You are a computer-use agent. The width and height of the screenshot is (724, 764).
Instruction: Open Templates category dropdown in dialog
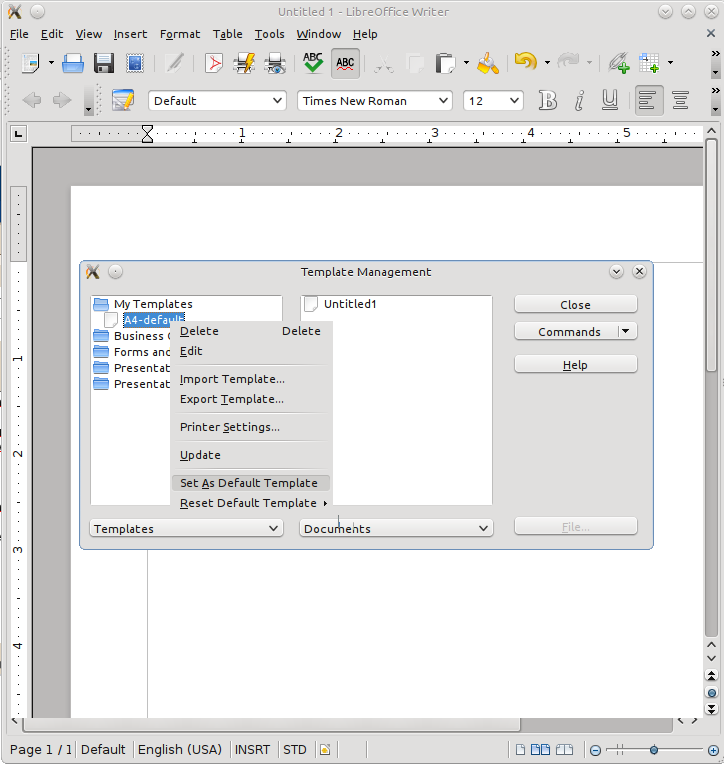pyautogui.click(x=186, y=529)
